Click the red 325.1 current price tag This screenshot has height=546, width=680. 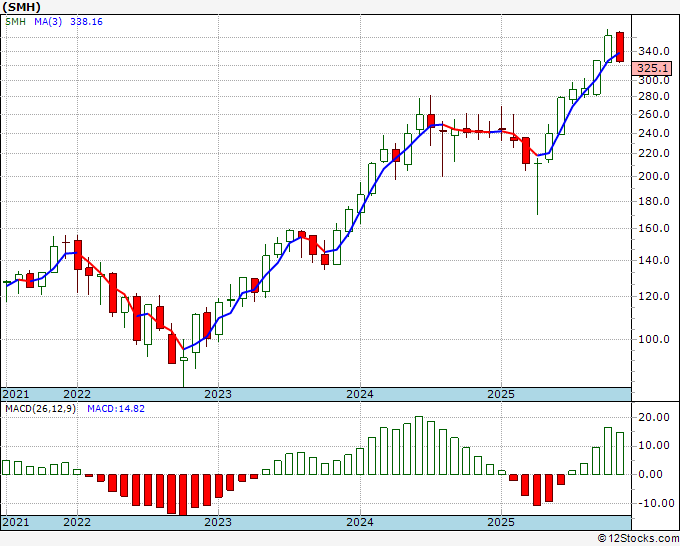655,68
